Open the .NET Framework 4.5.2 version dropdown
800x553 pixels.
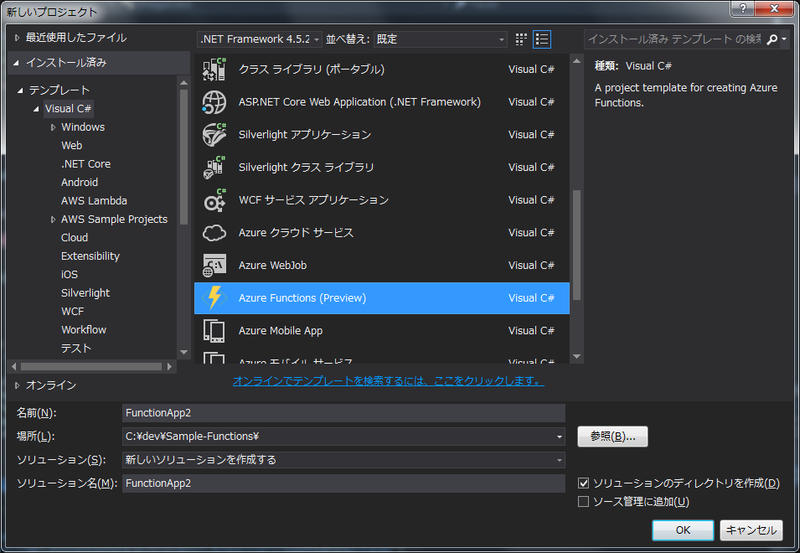260,39
